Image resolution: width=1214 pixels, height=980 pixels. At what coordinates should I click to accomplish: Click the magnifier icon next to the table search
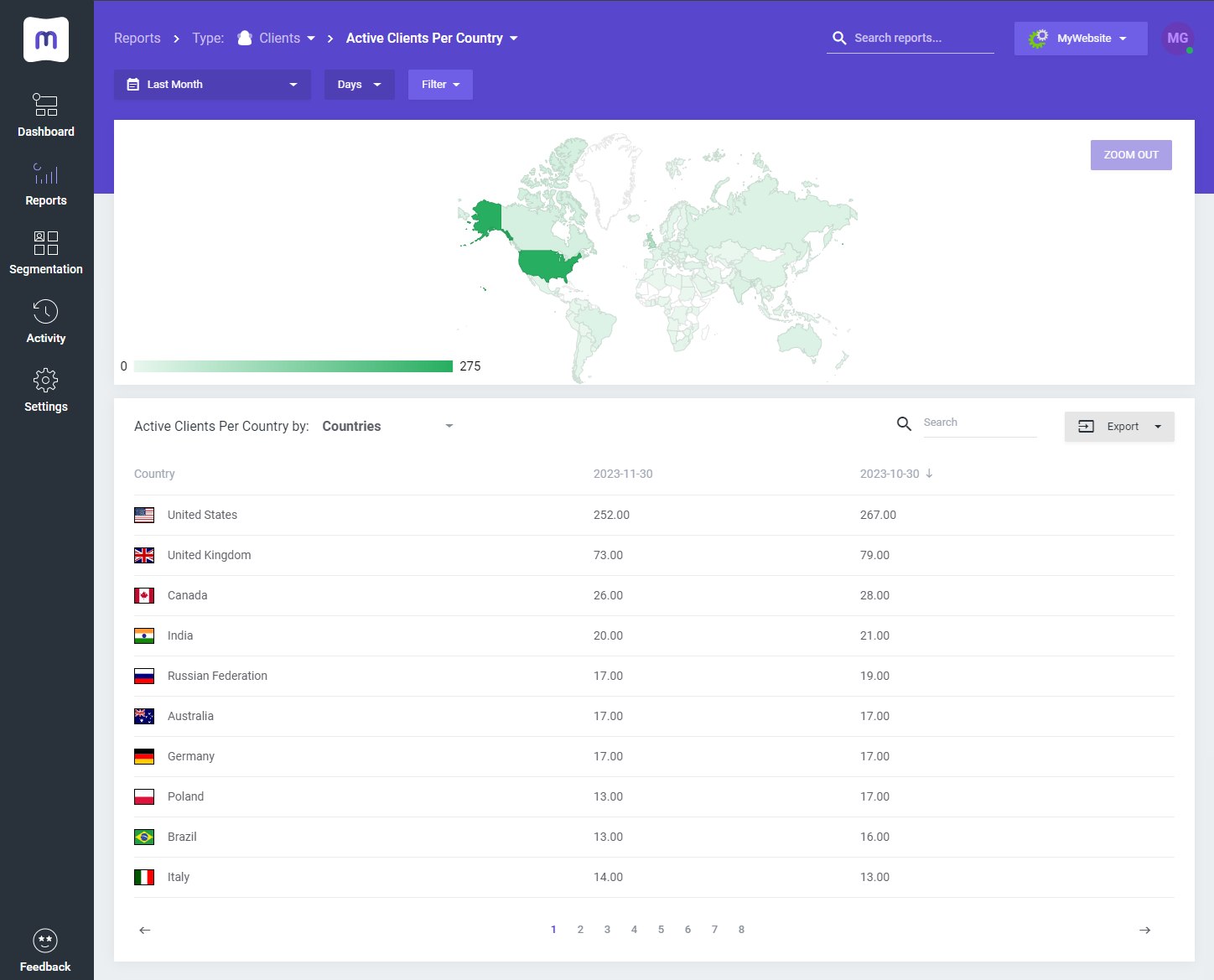coord(904,423)
